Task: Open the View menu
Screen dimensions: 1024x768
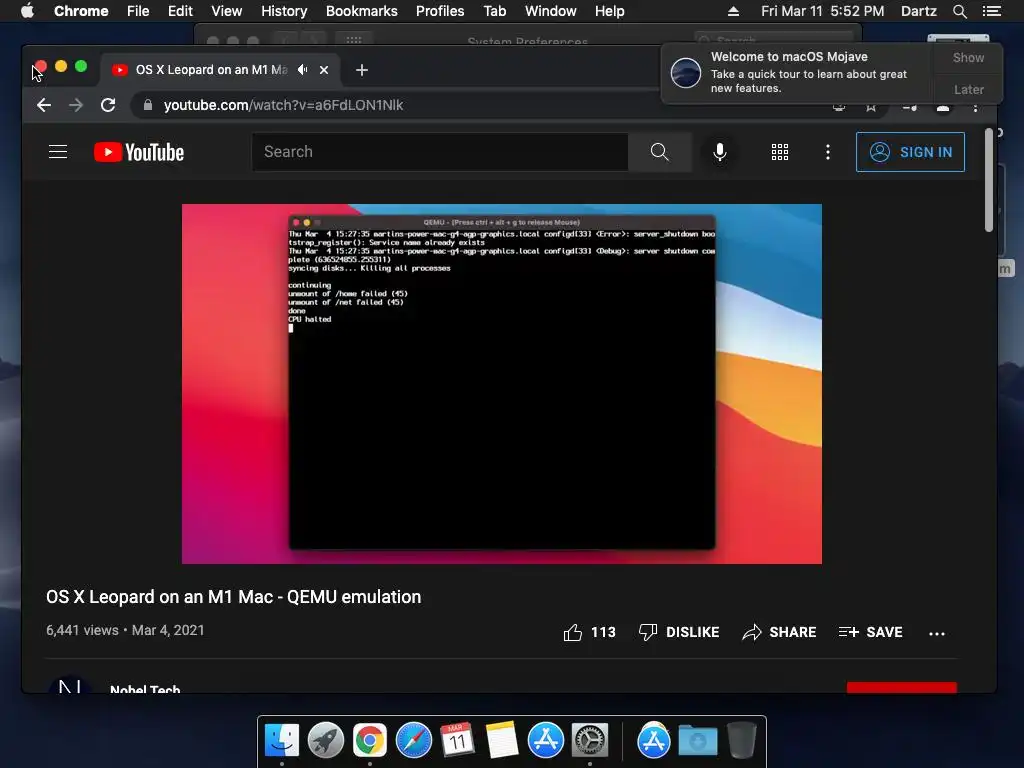Action: tap(227, 11)
